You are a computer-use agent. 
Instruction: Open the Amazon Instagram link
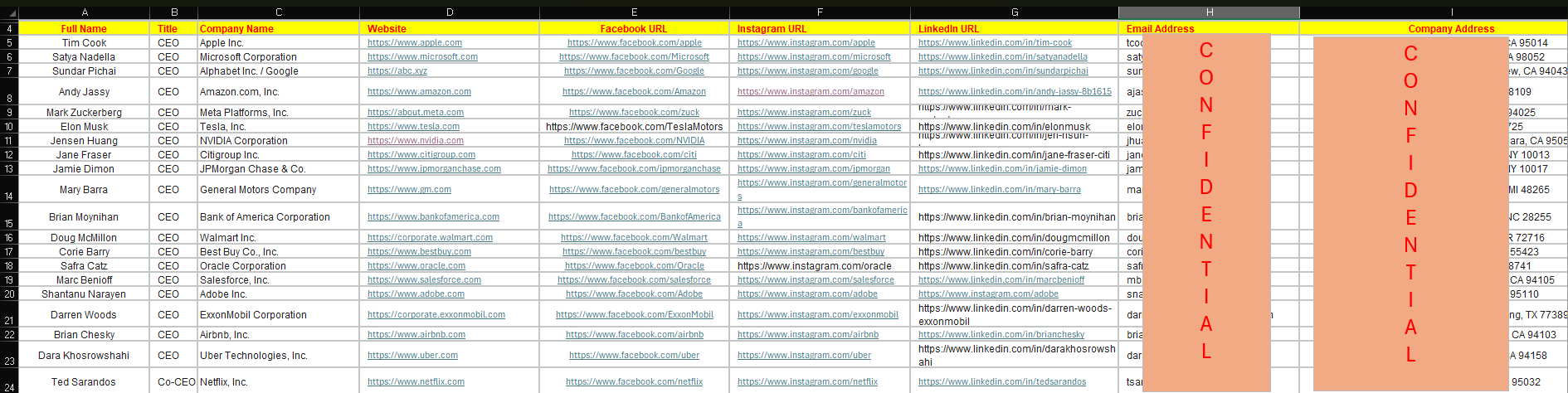tap(811, 92)
